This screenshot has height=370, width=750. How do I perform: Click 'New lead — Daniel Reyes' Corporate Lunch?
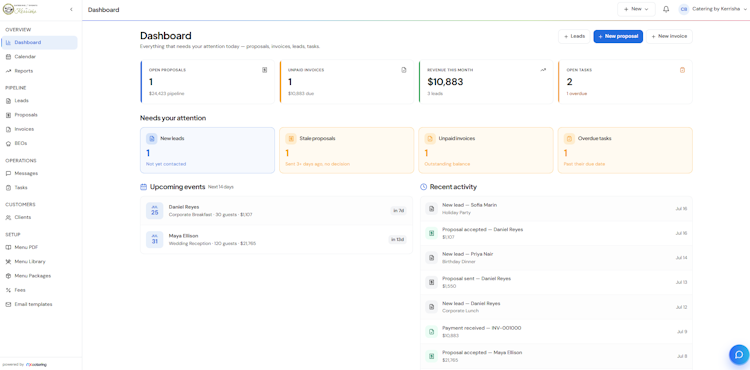(556, 307)
